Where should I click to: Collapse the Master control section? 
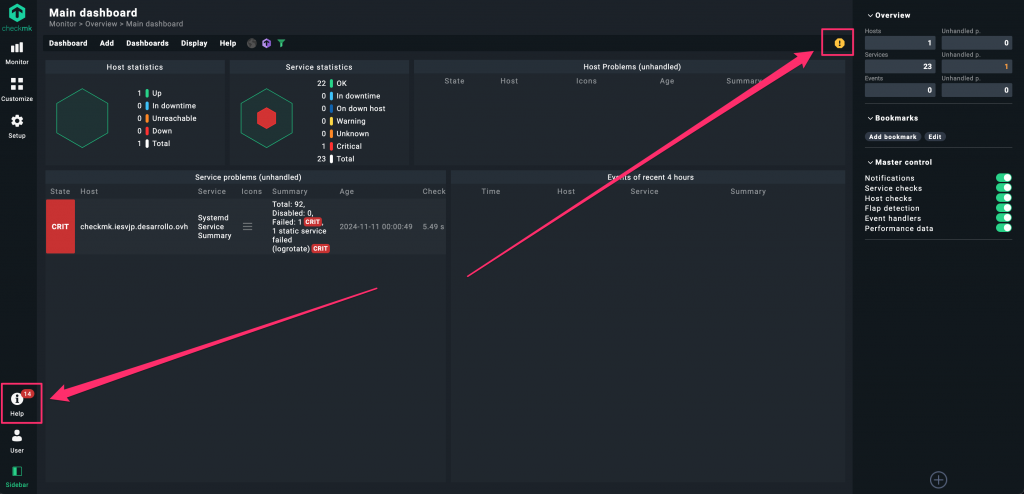click(x=869, y=162)
